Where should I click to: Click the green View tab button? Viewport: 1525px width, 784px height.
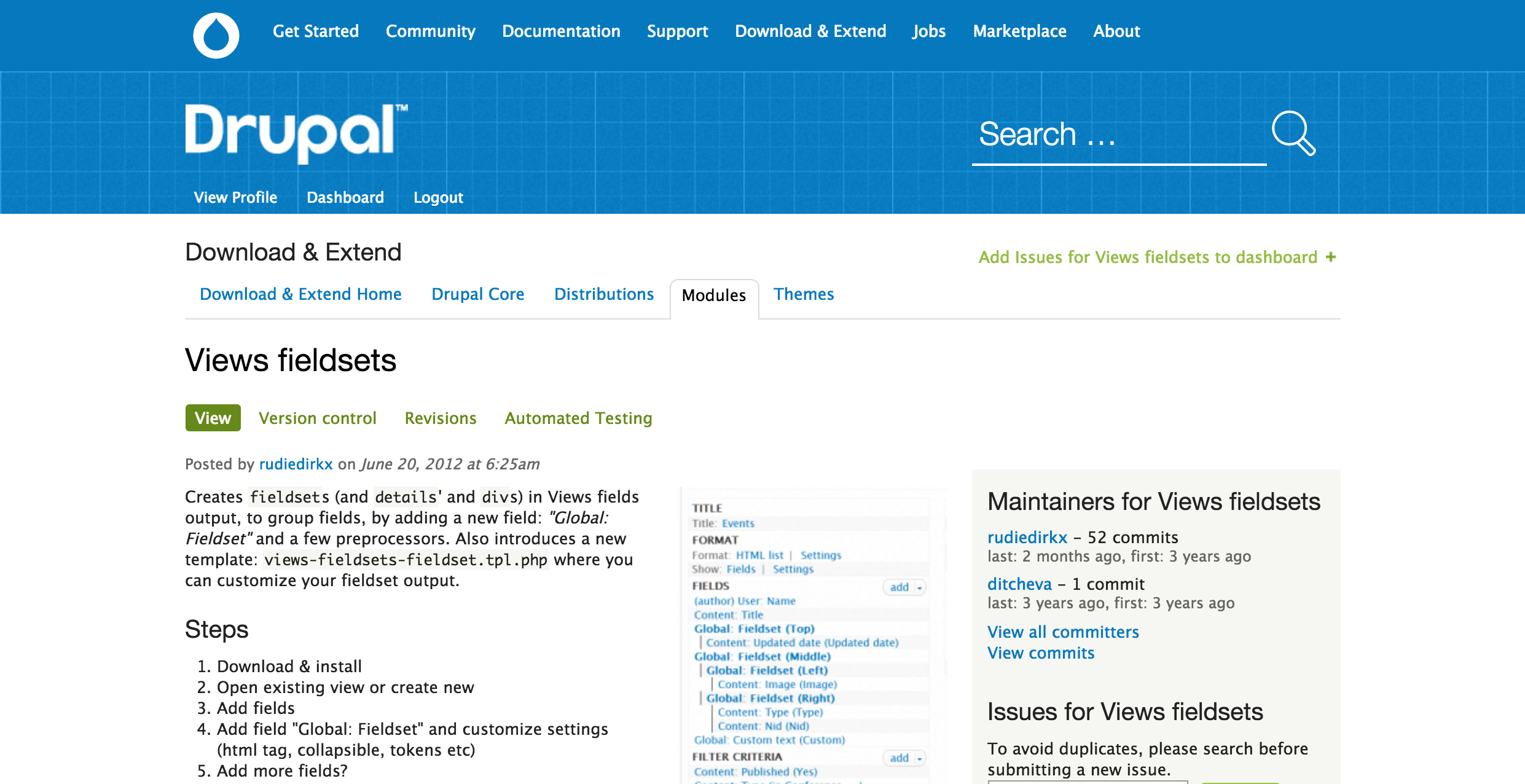coord(213,418)
